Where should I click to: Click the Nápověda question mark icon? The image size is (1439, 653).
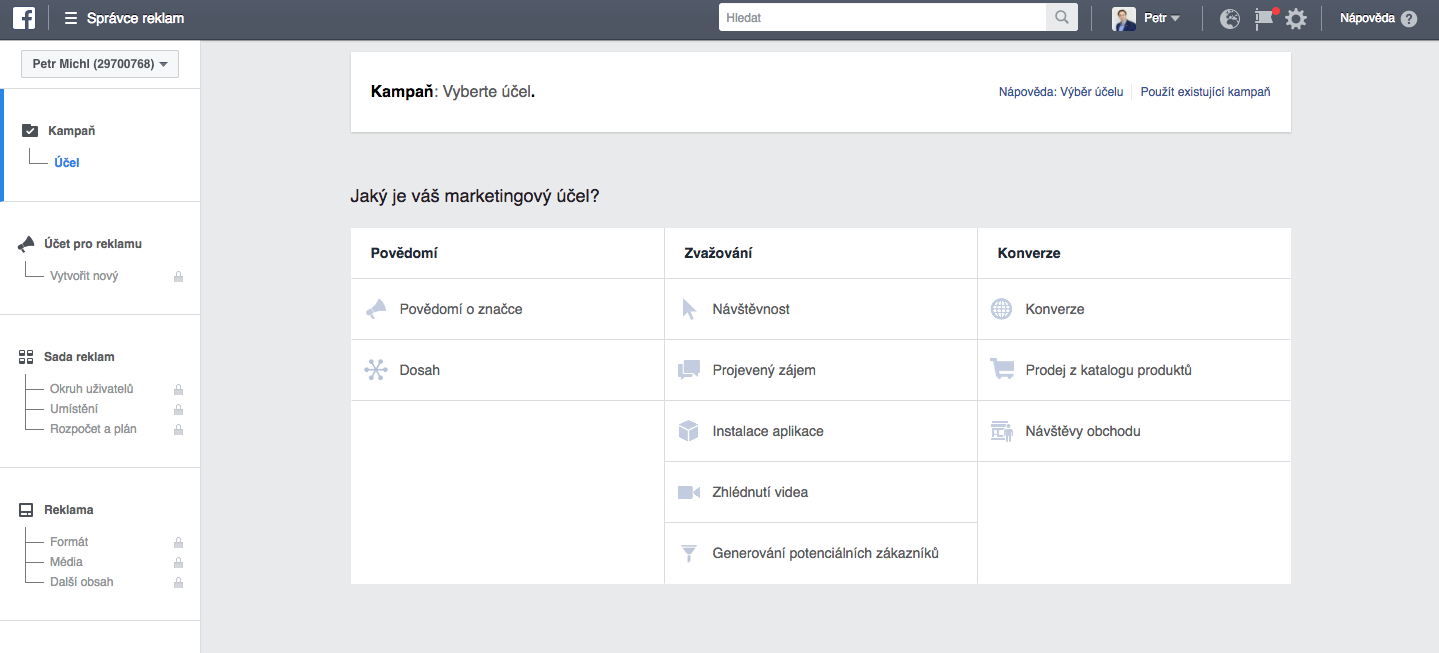pyautogui.click(x=1409, y=18)
